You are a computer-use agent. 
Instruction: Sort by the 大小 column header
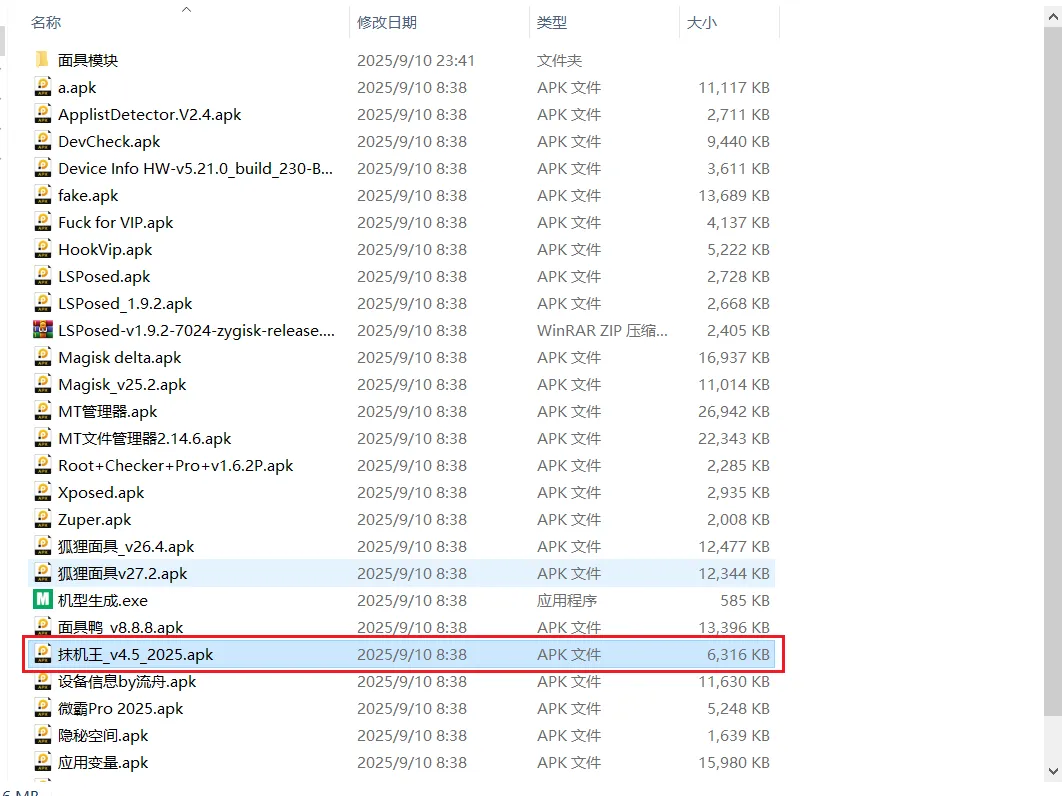click(702, 22)
